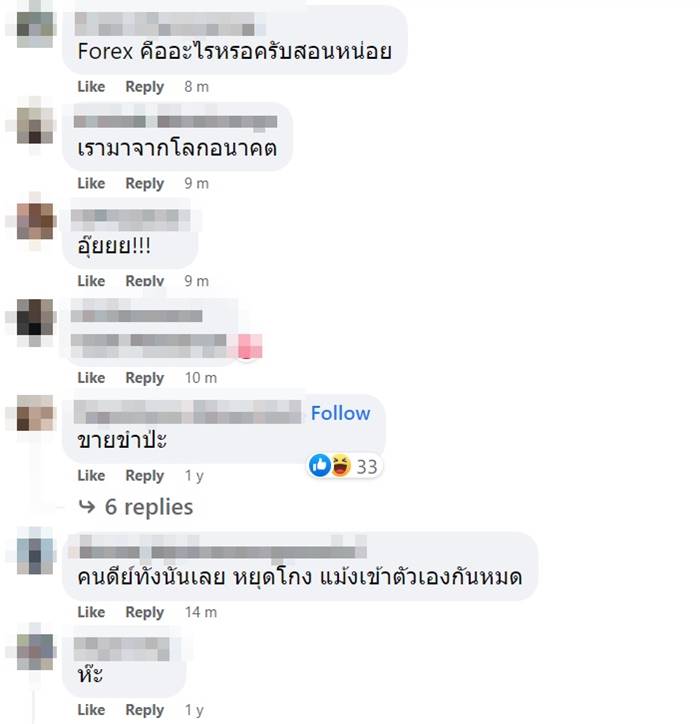The width and height of the screenshot is (700, 724).
Task: Click the thumbs-up reaction icon on ขายขำป่ะ comment
Action: 320,465
